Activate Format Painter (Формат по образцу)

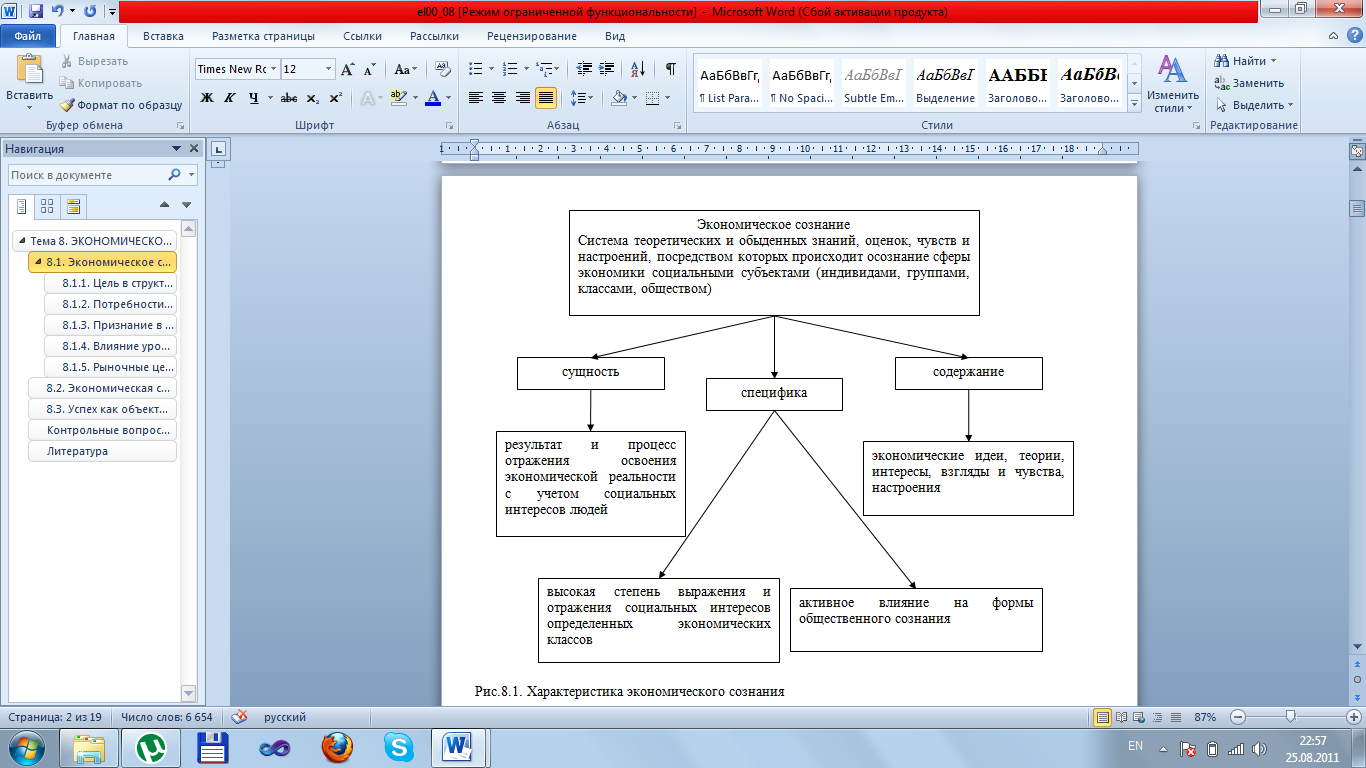[x=120, y=105]
